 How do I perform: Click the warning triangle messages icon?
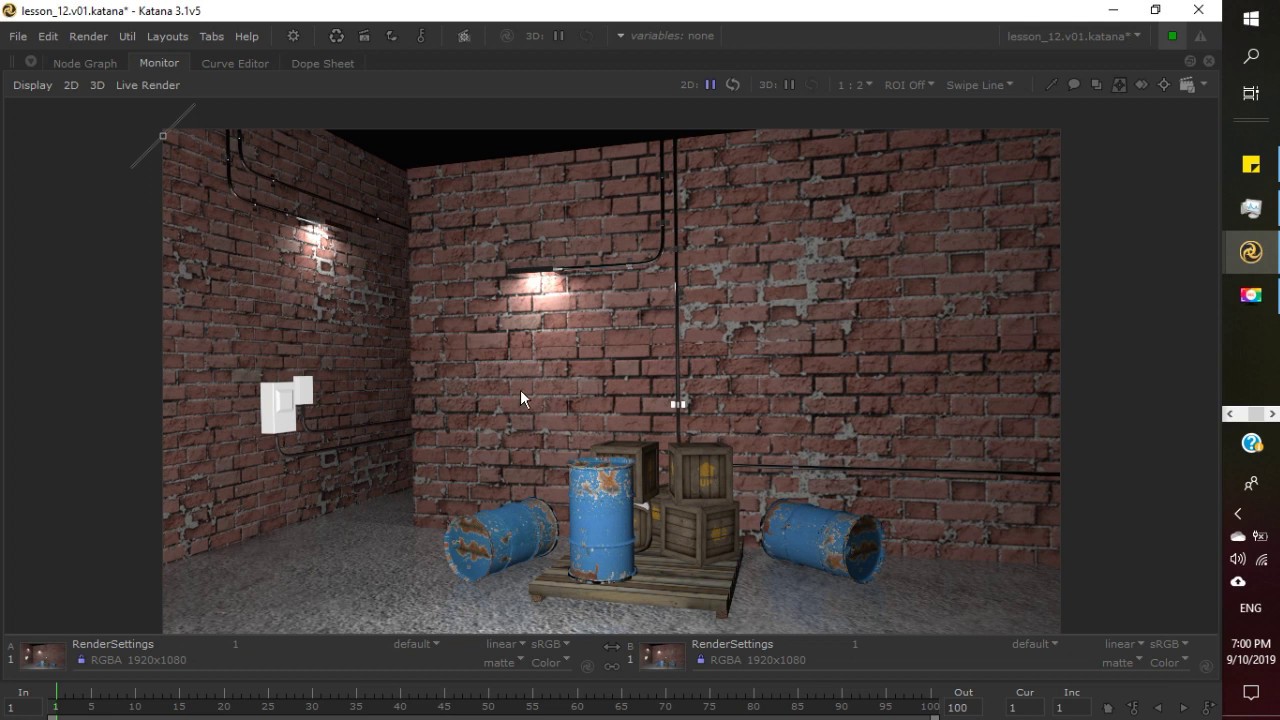pos(1200,36)
